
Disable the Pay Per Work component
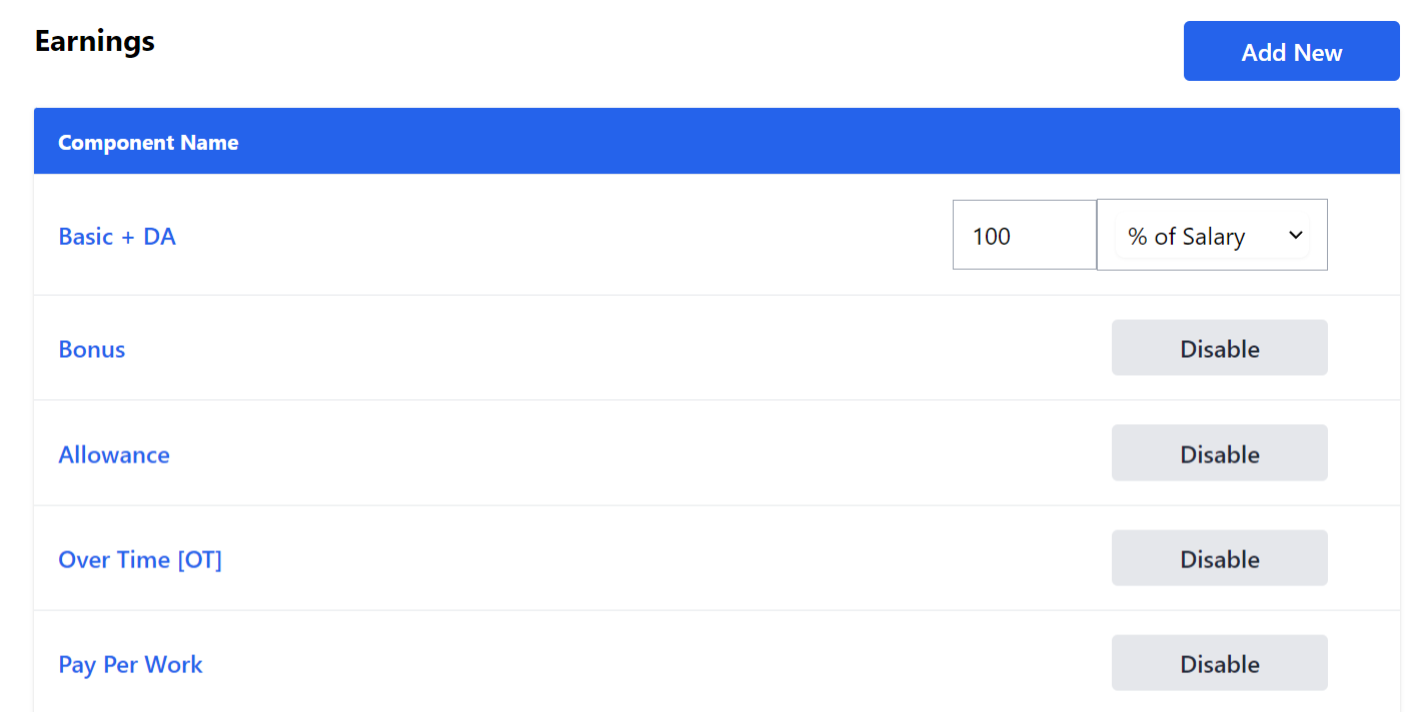pyautogui.click(x=1219, y=664)
